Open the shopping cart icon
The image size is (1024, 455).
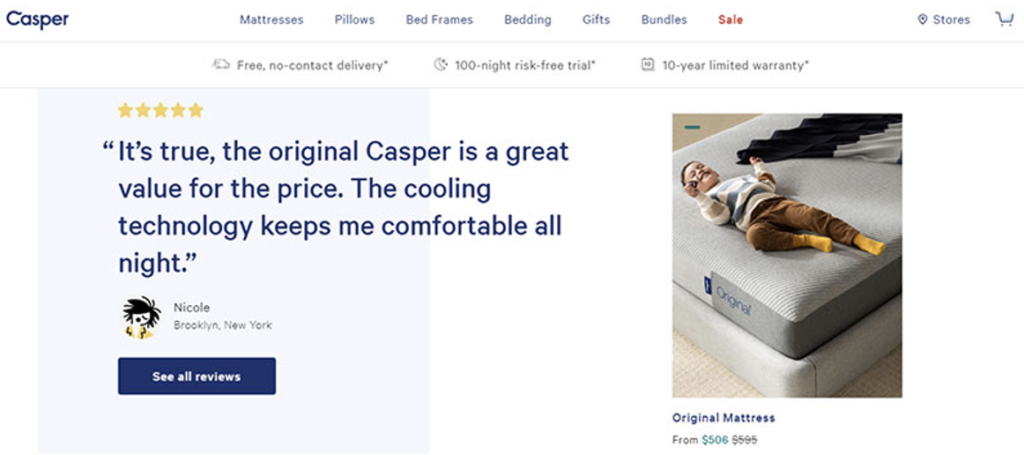click(1004, 19)
